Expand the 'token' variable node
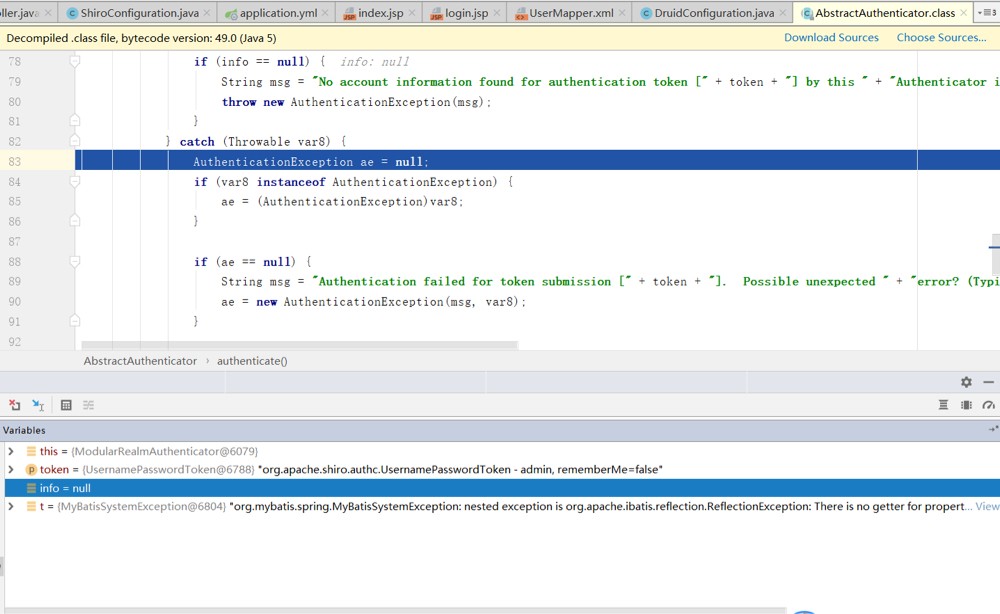Viewport: 1000px width, 614px height. point(11,469)
